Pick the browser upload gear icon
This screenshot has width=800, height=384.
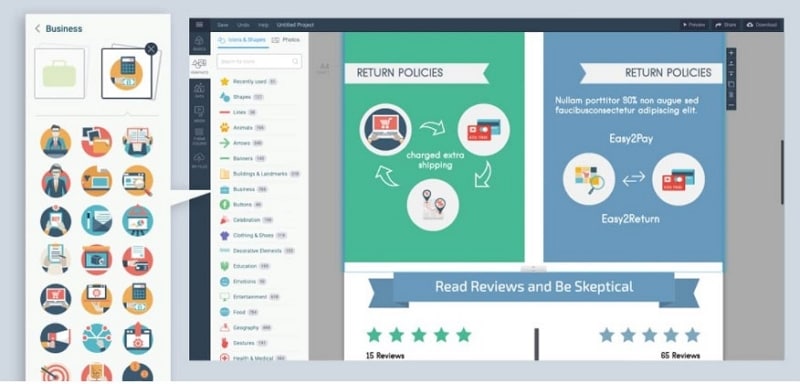(138, 338)
